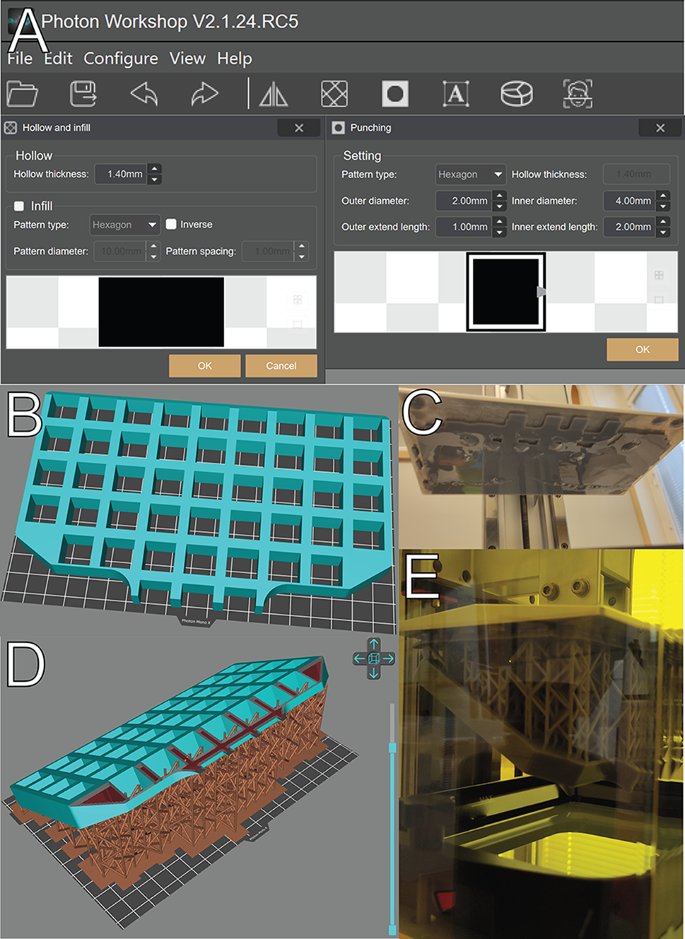This screenshot has height=939, width=685.
Task: Click grid icon in Punching preview
Action: (x=659, y=275)
